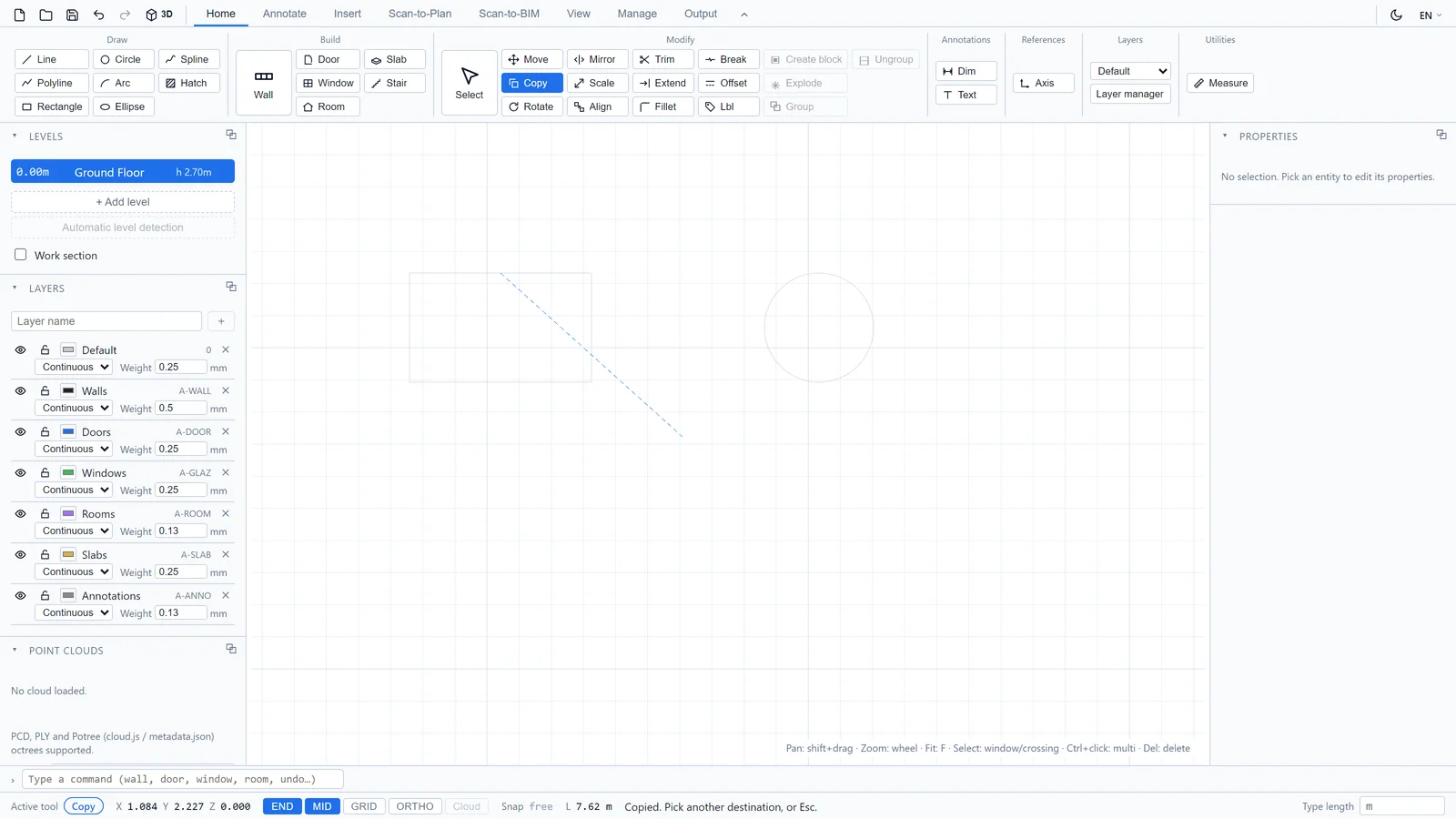Hide the Walls layer
1456x819 pixels.
(x=20, y=390)
